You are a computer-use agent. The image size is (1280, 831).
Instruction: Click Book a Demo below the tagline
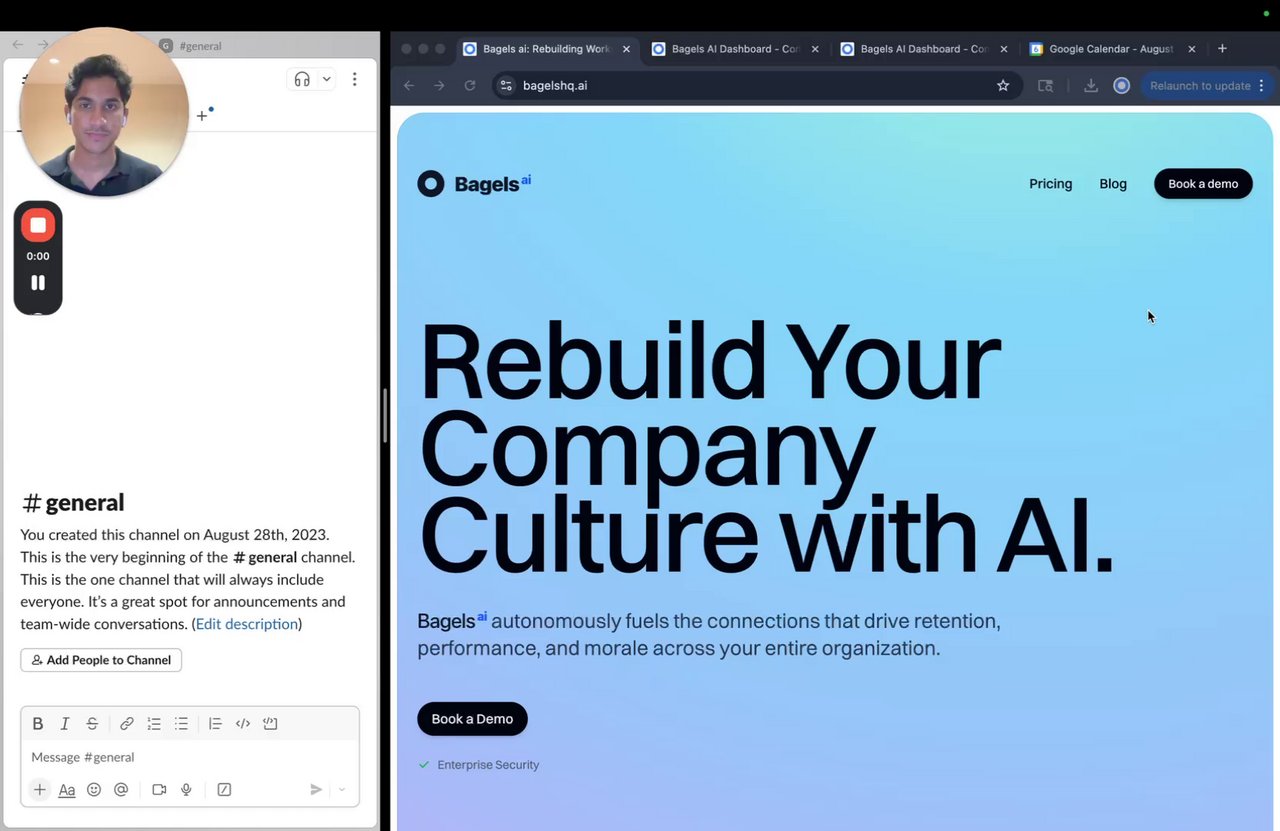[x=472, y=719]
